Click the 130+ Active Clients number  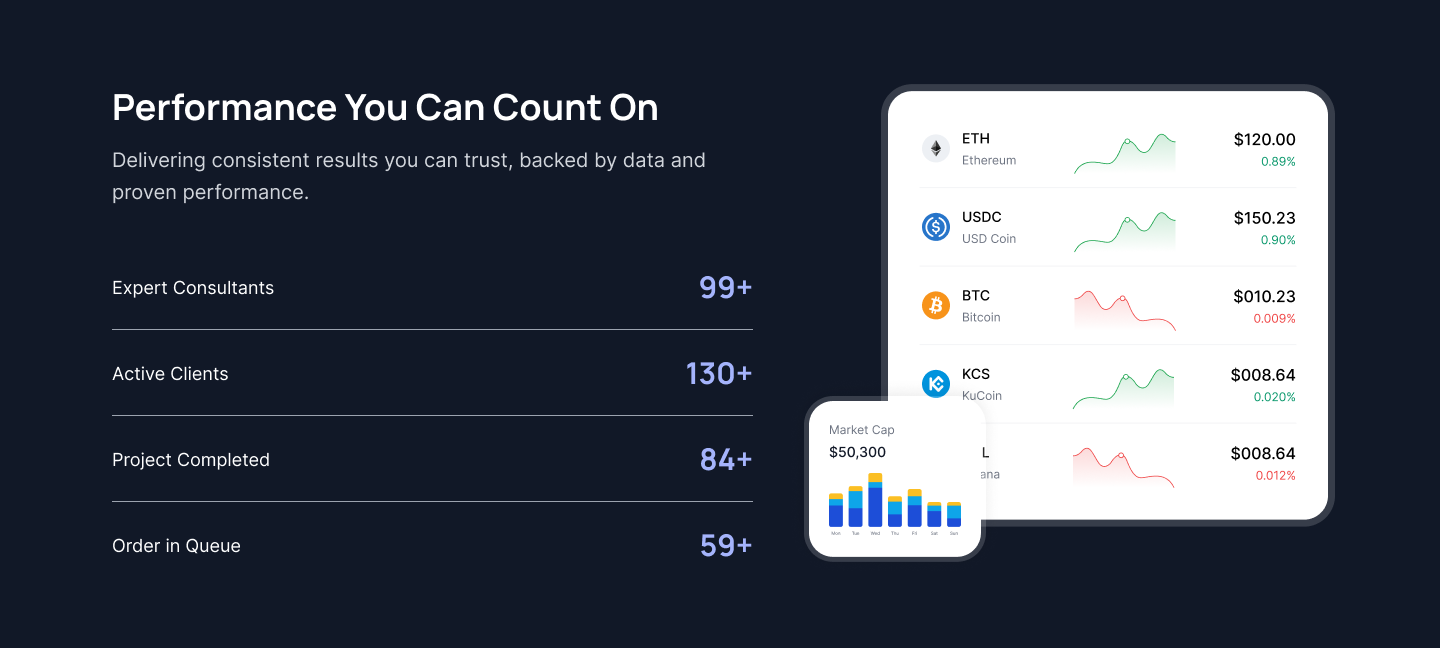point(718,374)
